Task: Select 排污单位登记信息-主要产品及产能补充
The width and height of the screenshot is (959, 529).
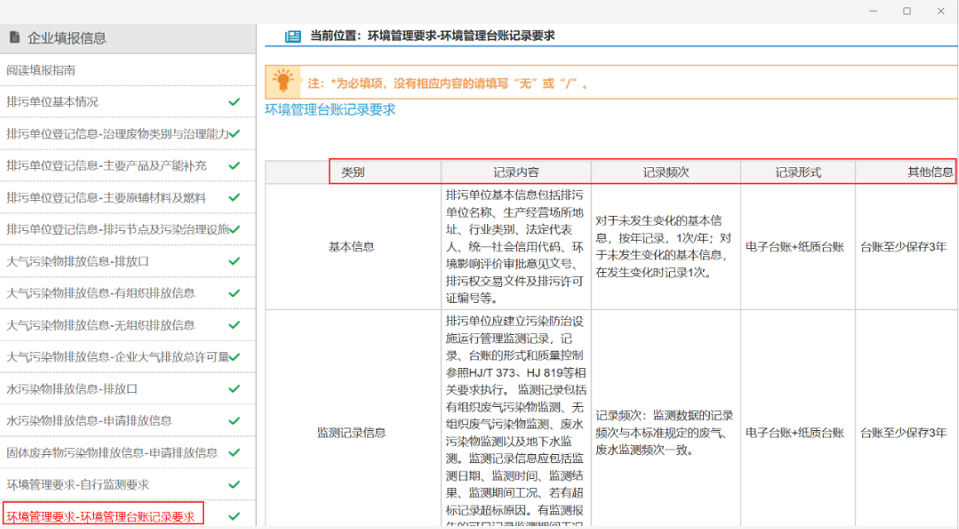Action: (106, 166)
